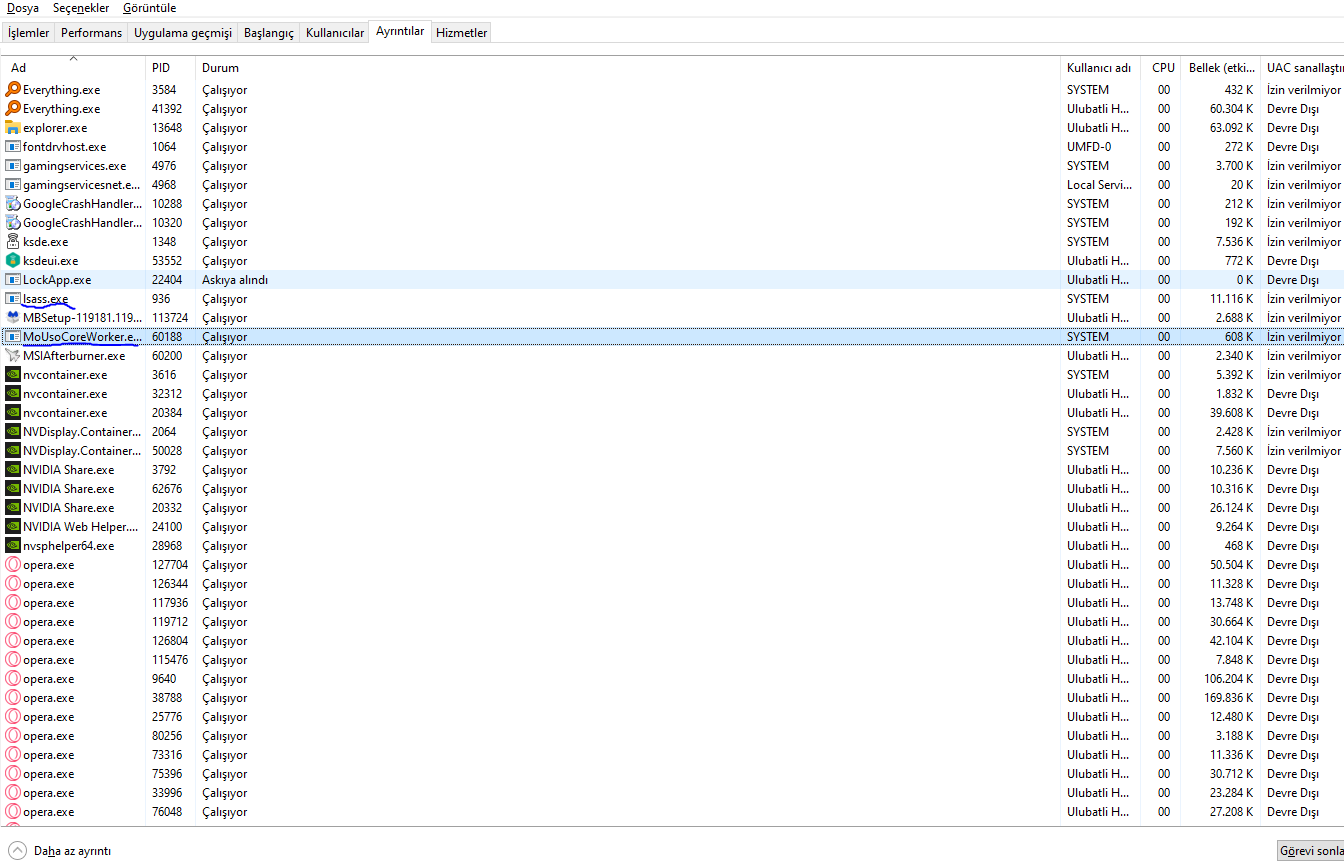Click the fontdrvhost.exe process icon
Image resolution: width=1344 pixels, height=868 pixels.
pos(13,146)
